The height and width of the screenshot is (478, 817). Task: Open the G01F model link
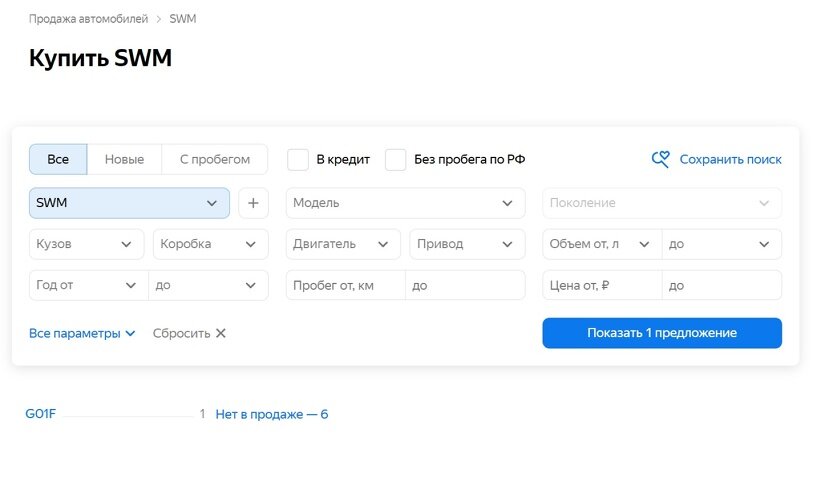41,414
